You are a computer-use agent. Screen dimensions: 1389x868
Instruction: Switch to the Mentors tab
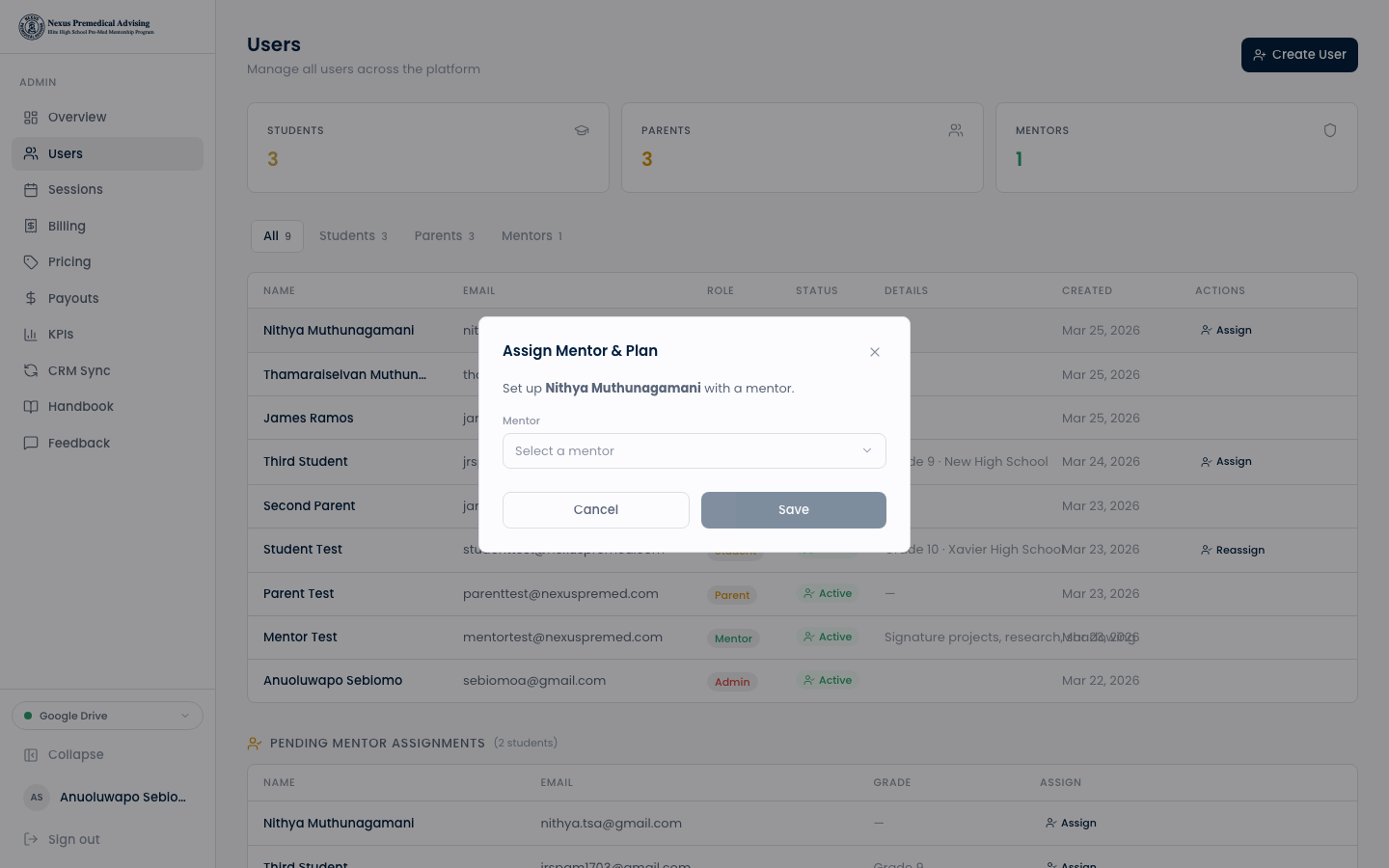[531, 236]
